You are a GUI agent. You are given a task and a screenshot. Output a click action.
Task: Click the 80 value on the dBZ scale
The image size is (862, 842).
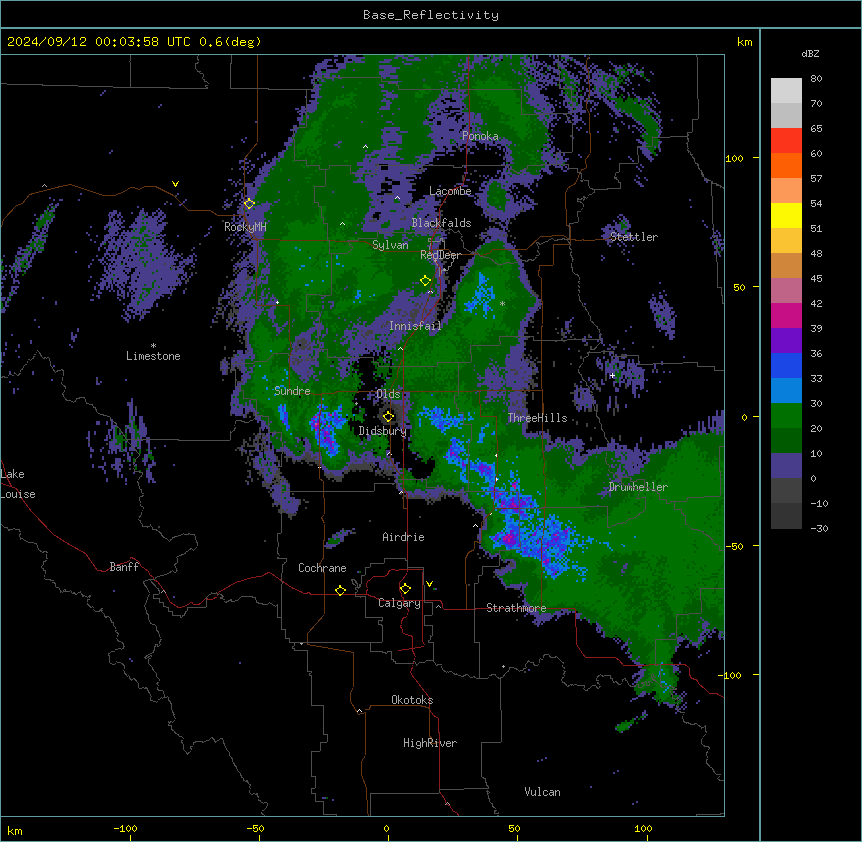(x=816, y=79)
